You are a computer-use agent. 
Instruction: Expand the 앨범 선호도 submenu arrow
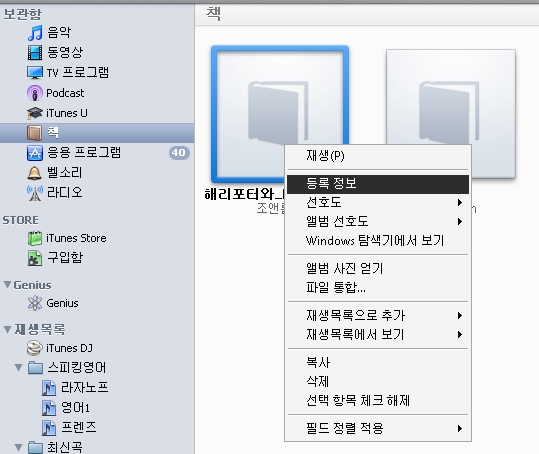460,221
